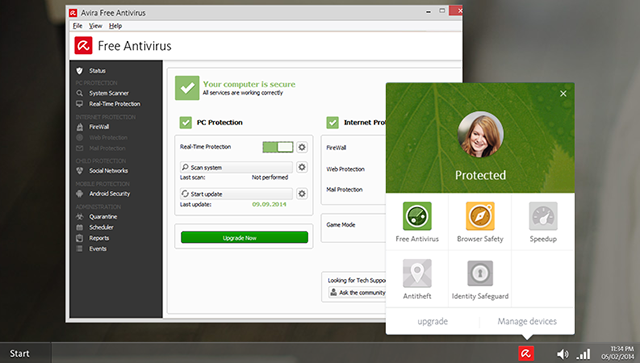
Task: Click the Avira tray icon in taskbar
Action: [x=526, y=353]
